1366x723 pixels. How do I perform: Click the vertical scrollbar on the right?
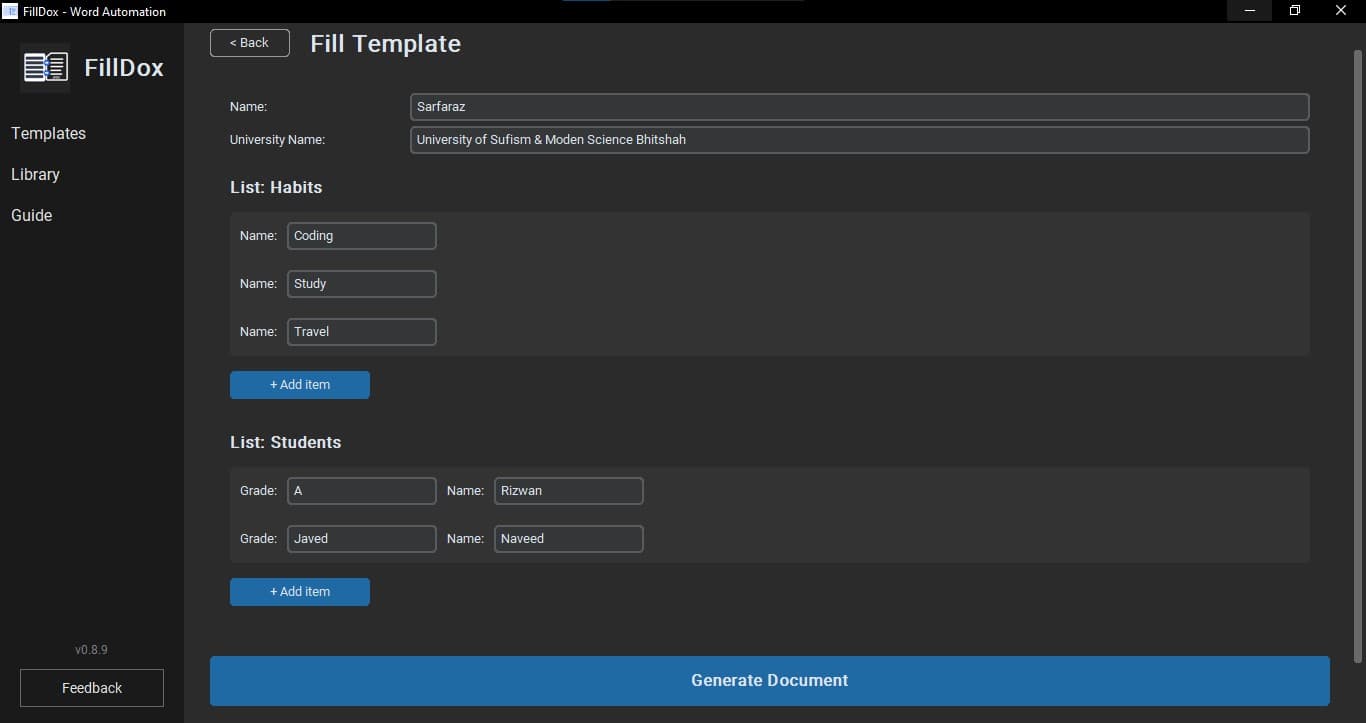point(1357,350)
